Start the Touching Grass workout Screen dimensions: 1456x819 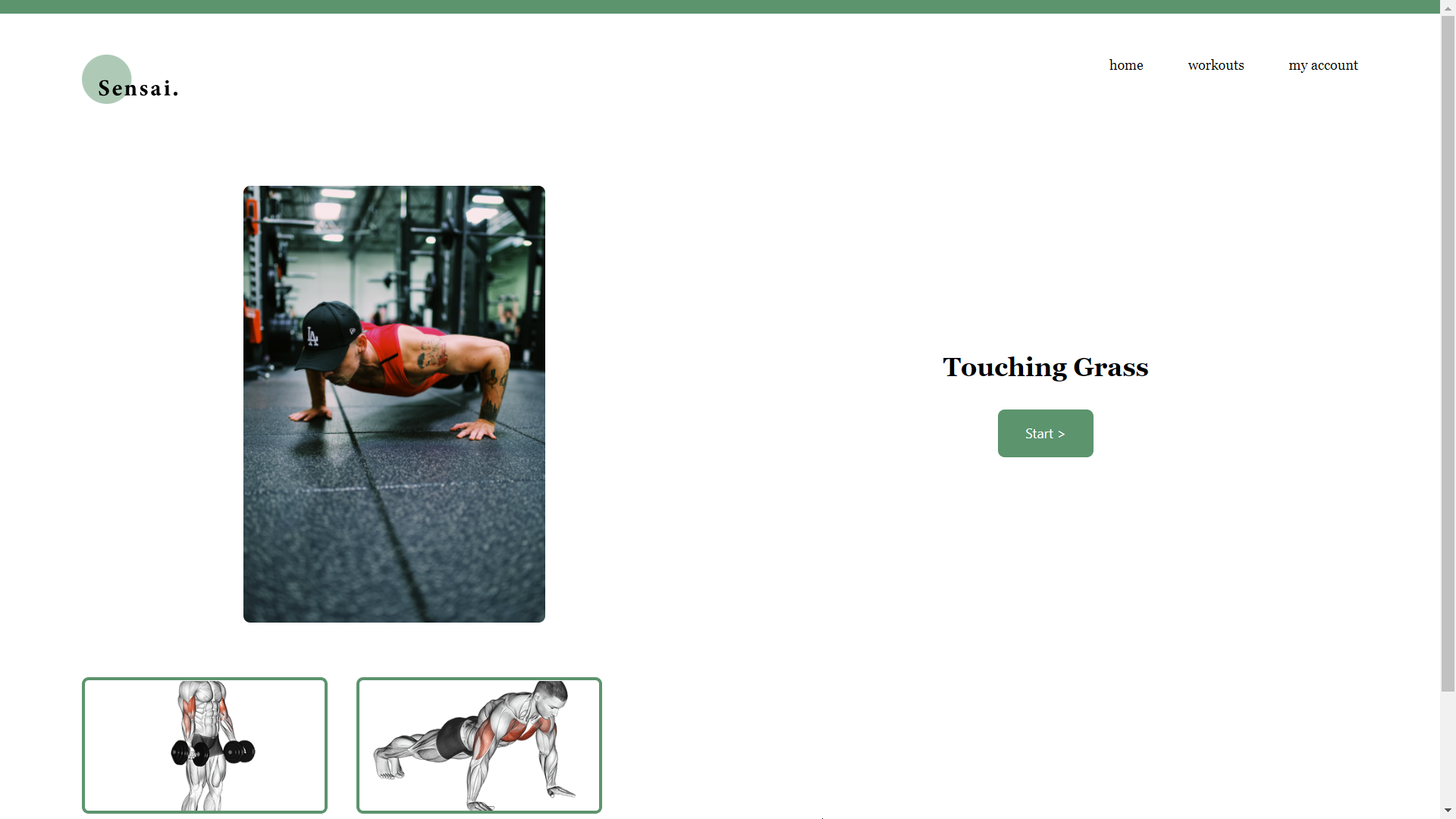(1045, 433)
